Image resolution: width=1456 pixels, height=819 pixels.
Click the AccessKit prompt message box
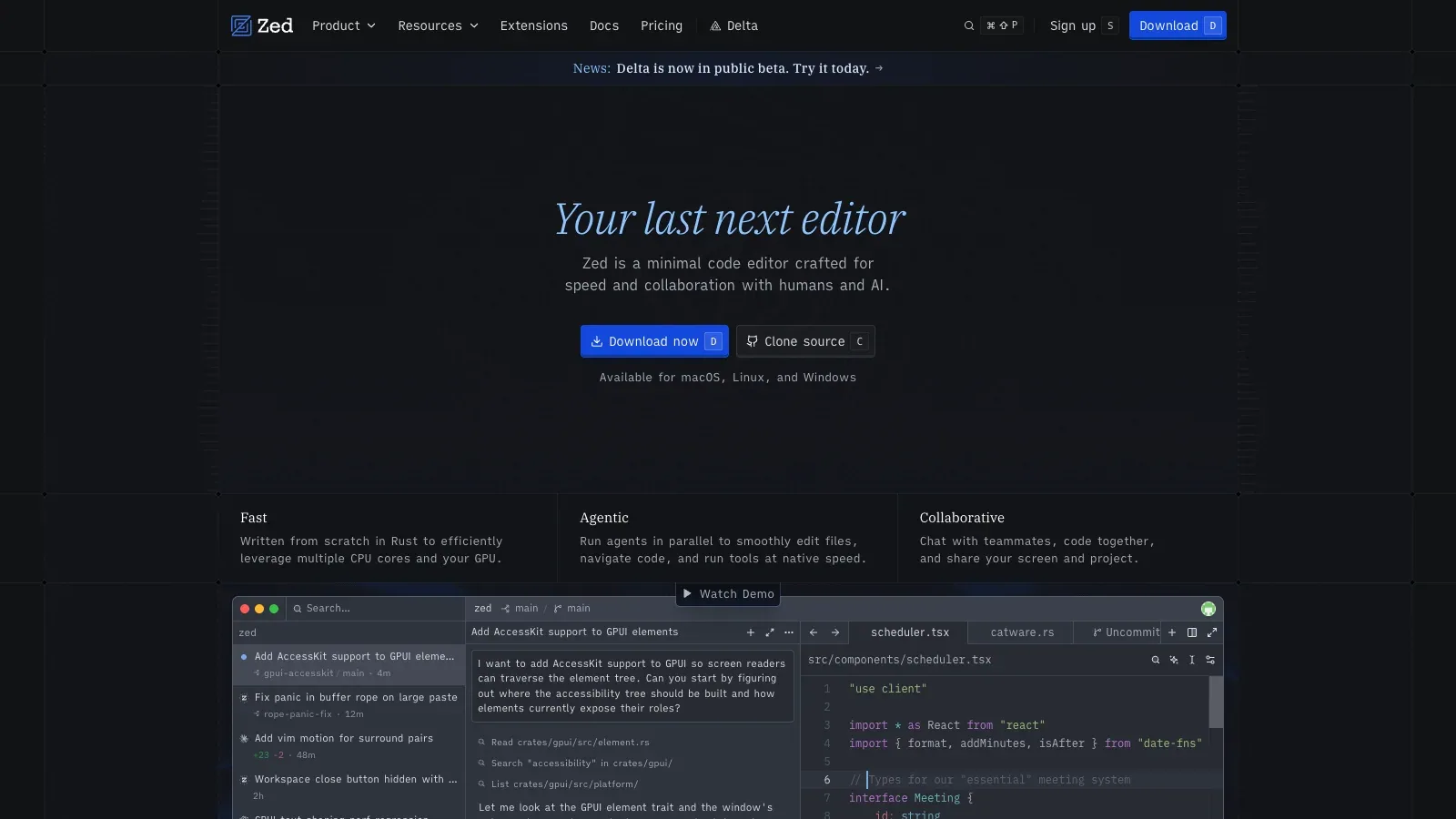632,686
